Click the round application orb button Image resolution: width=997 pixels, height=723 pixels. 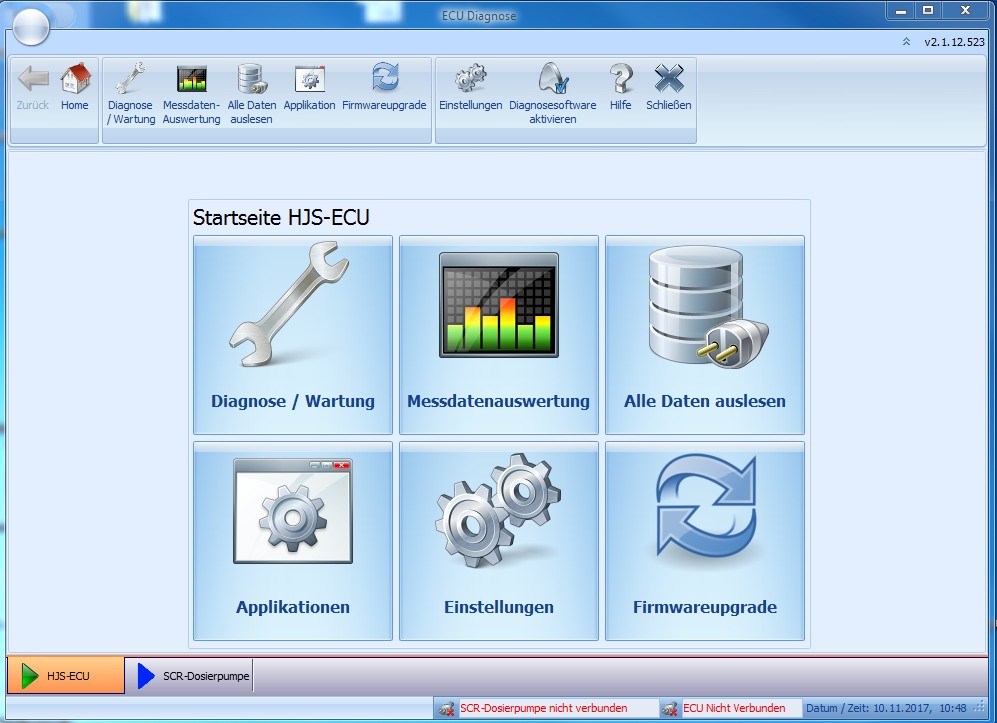tap(31, 27)
